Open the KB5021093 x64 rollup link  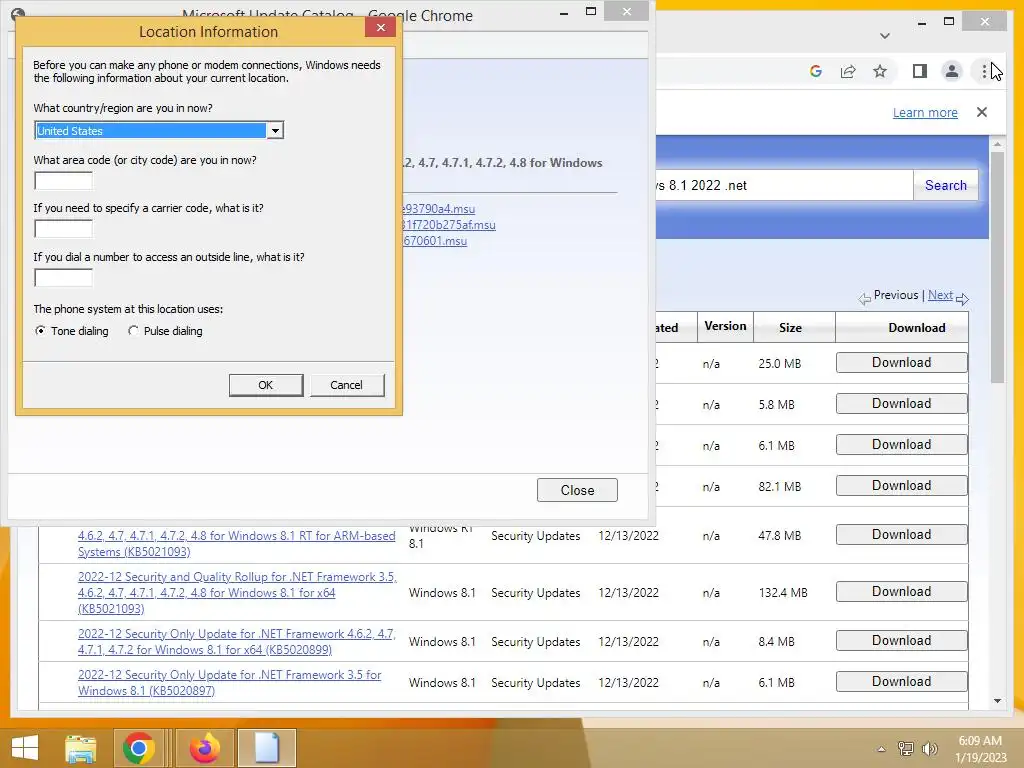point(237,593)
